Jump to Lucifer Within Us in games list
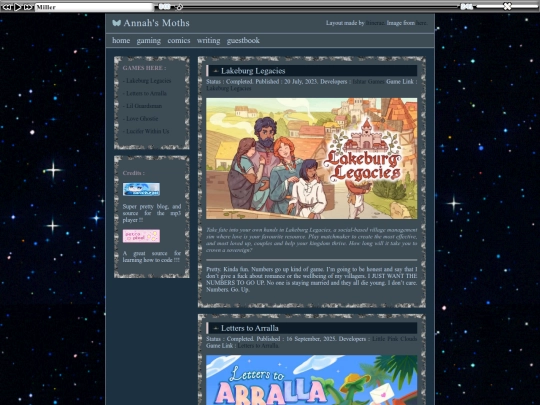The width and height of the screenshot is (540, 405). coord(147,131)
